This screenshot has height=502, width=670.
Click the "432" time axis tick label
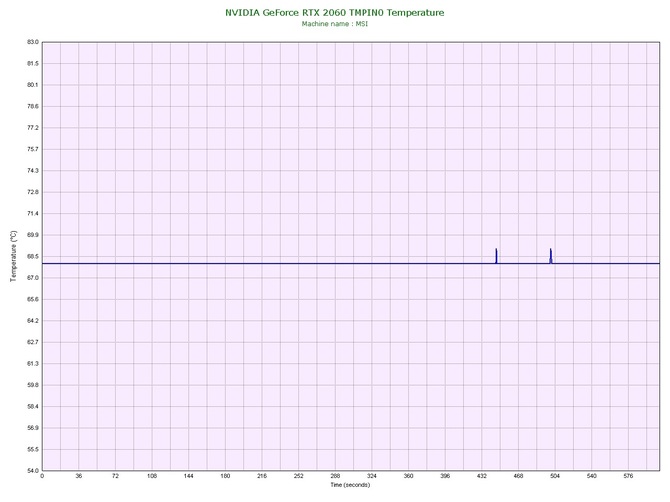(x=482, y=476)
